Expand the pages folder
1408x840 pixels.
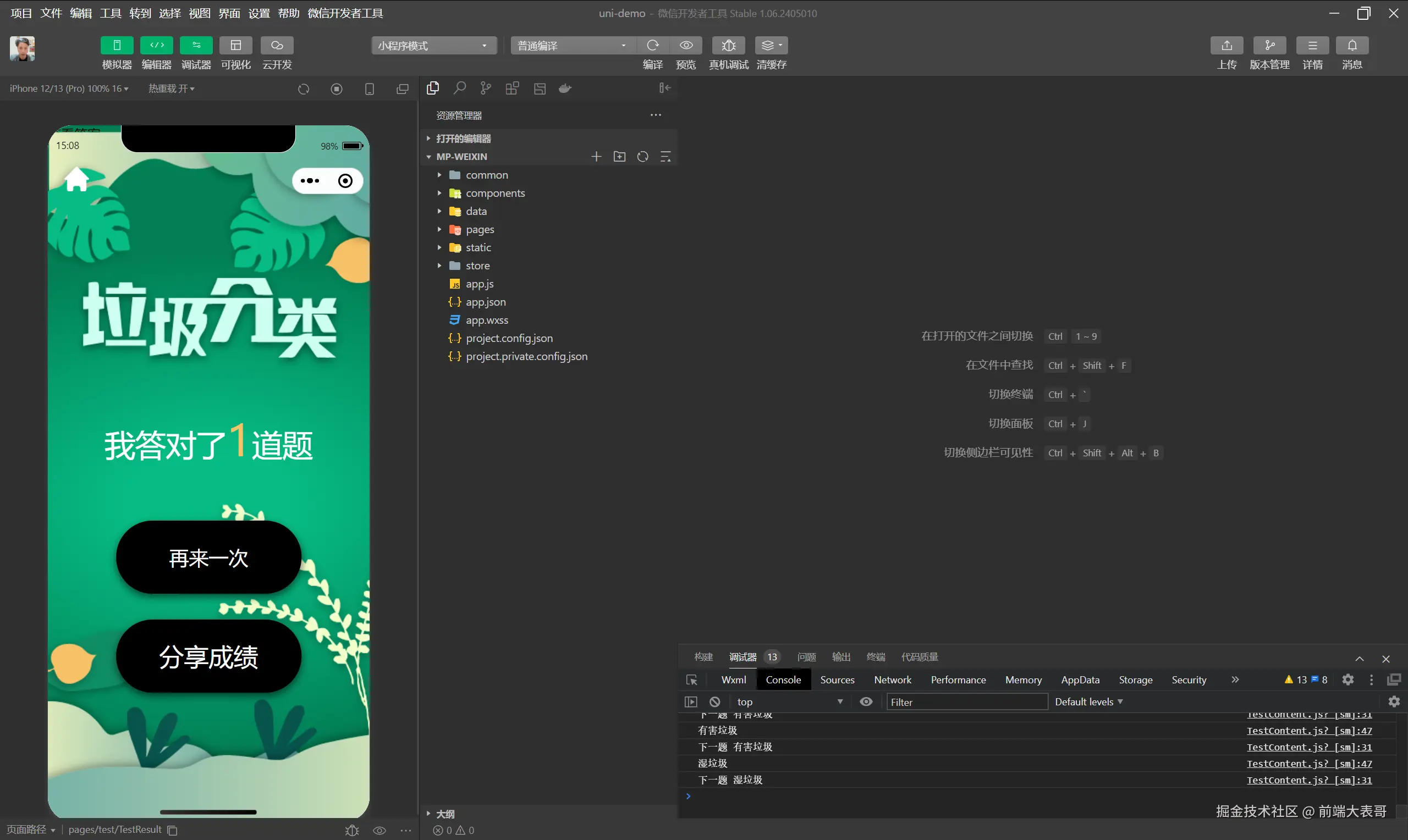[480, 229]
